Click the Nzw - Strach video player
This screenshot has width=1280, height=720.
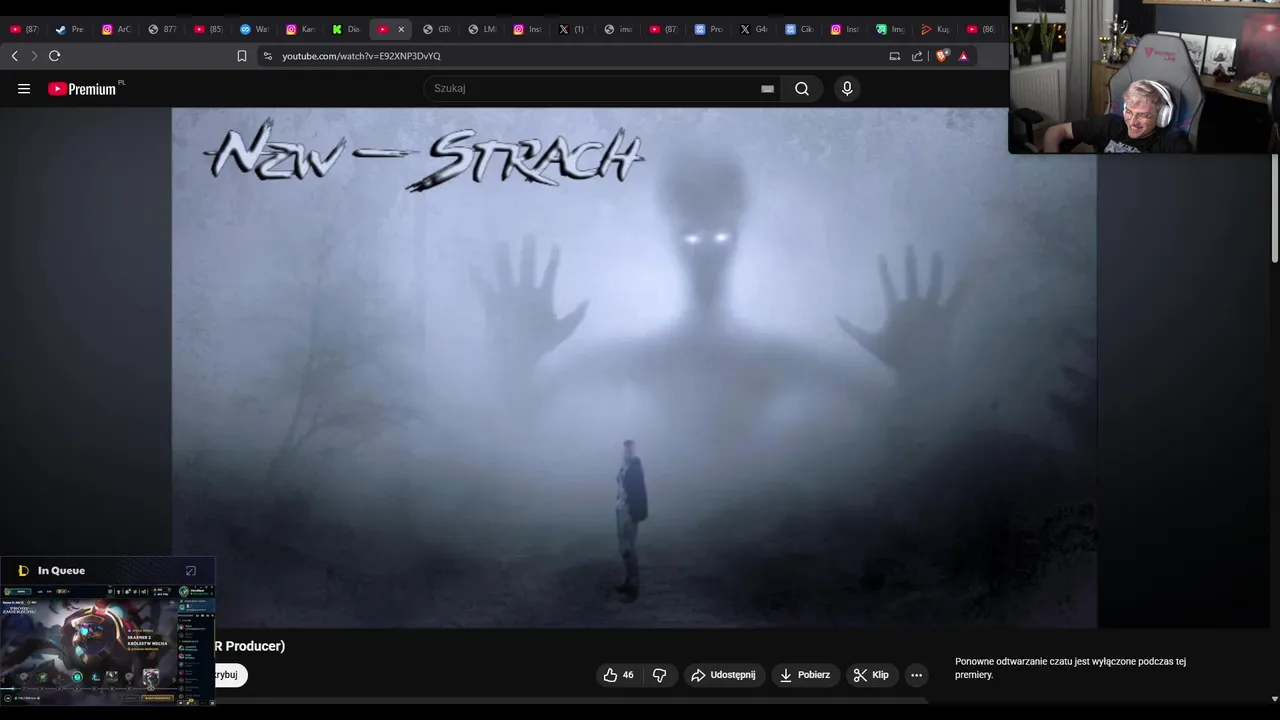(x=634, y=367)
